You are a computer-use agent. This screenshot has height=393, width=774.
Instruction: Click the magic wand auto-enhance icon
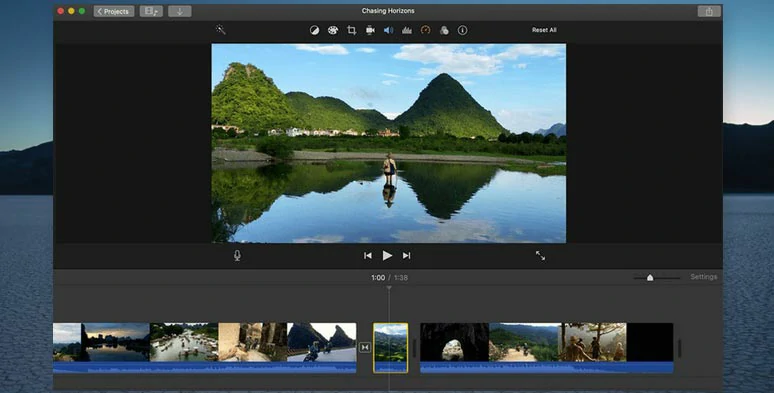click(221, 30)
